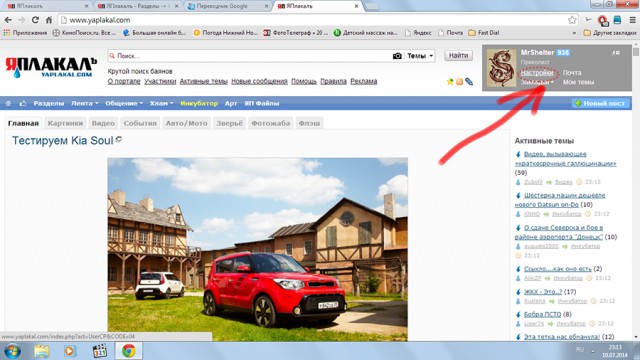The image size is (640, 360).
Task: Open the Яндекс bookmark
Action: click(418, 33)
